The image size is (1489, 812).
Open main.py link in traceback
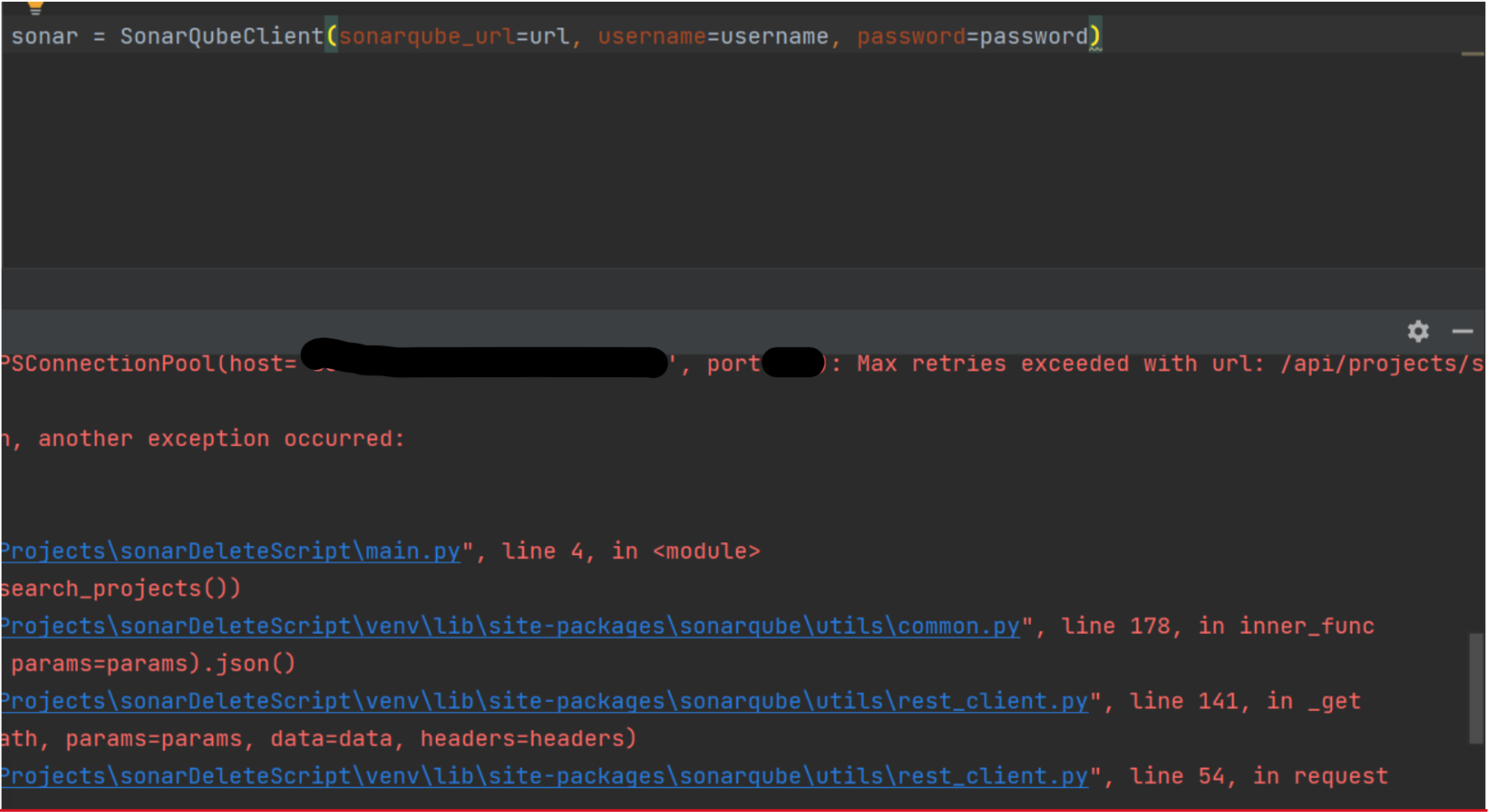click(x=230, y=551)
